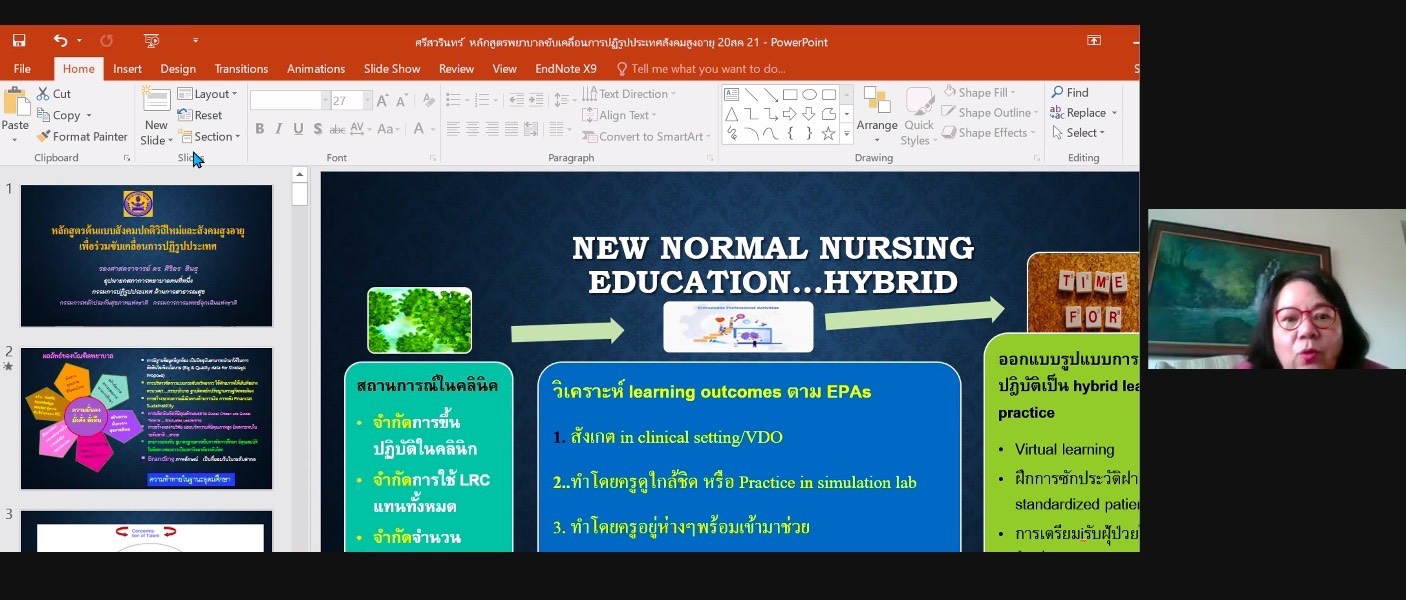
Task: Toggle Bold formatting
Action: [x=260, y=129]
